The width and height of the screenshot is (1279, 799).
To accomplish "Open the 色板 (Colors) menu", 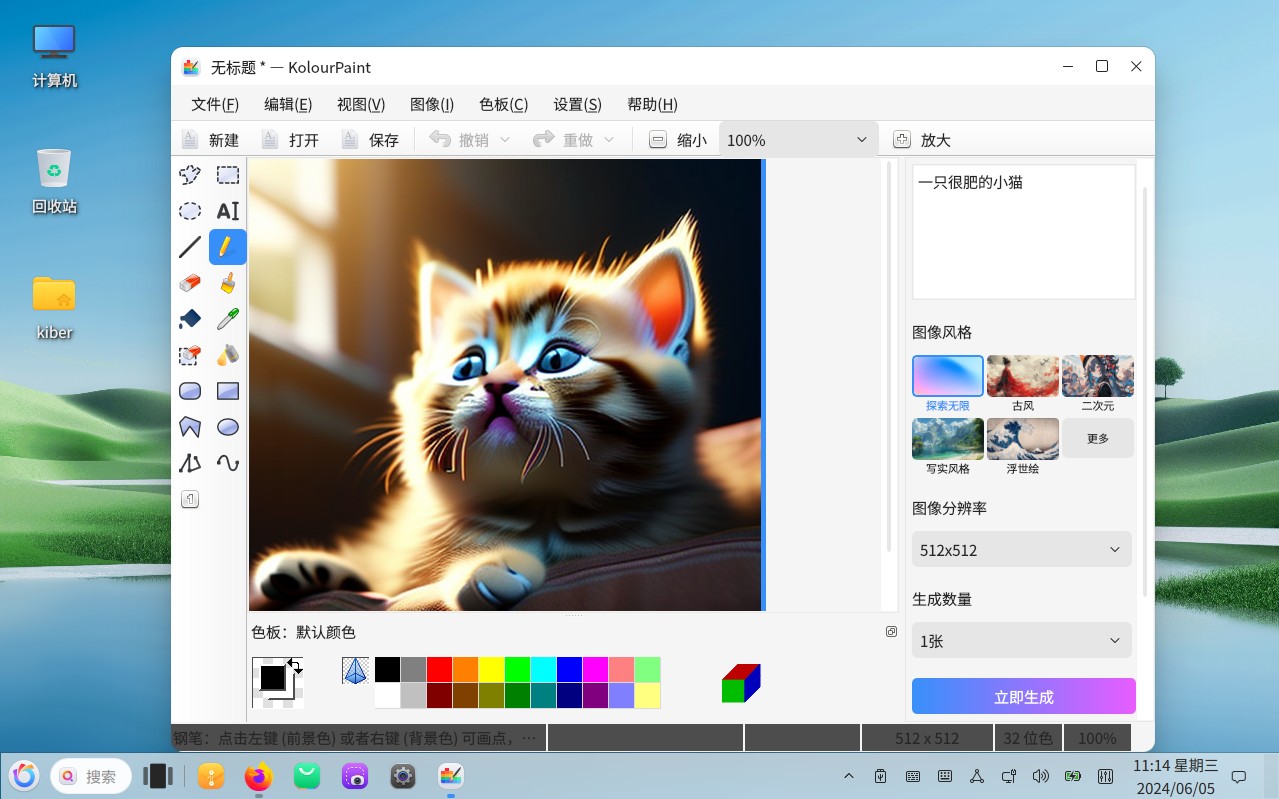I will pyautogui.click(x=503, y=104).
